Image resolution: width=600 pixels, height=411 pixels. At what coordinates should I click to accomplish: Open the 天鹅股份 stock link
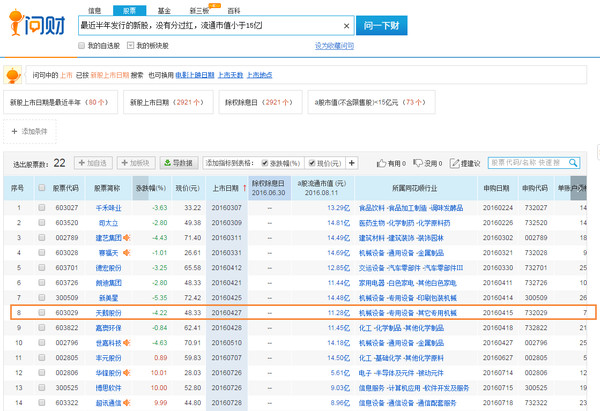click(x=108, y=313)
